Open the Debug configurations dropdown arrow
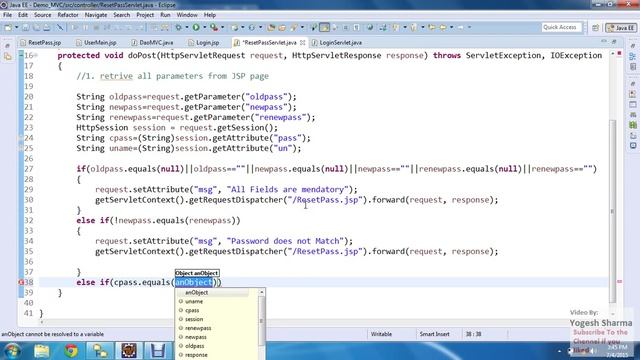 click(187, 27)
